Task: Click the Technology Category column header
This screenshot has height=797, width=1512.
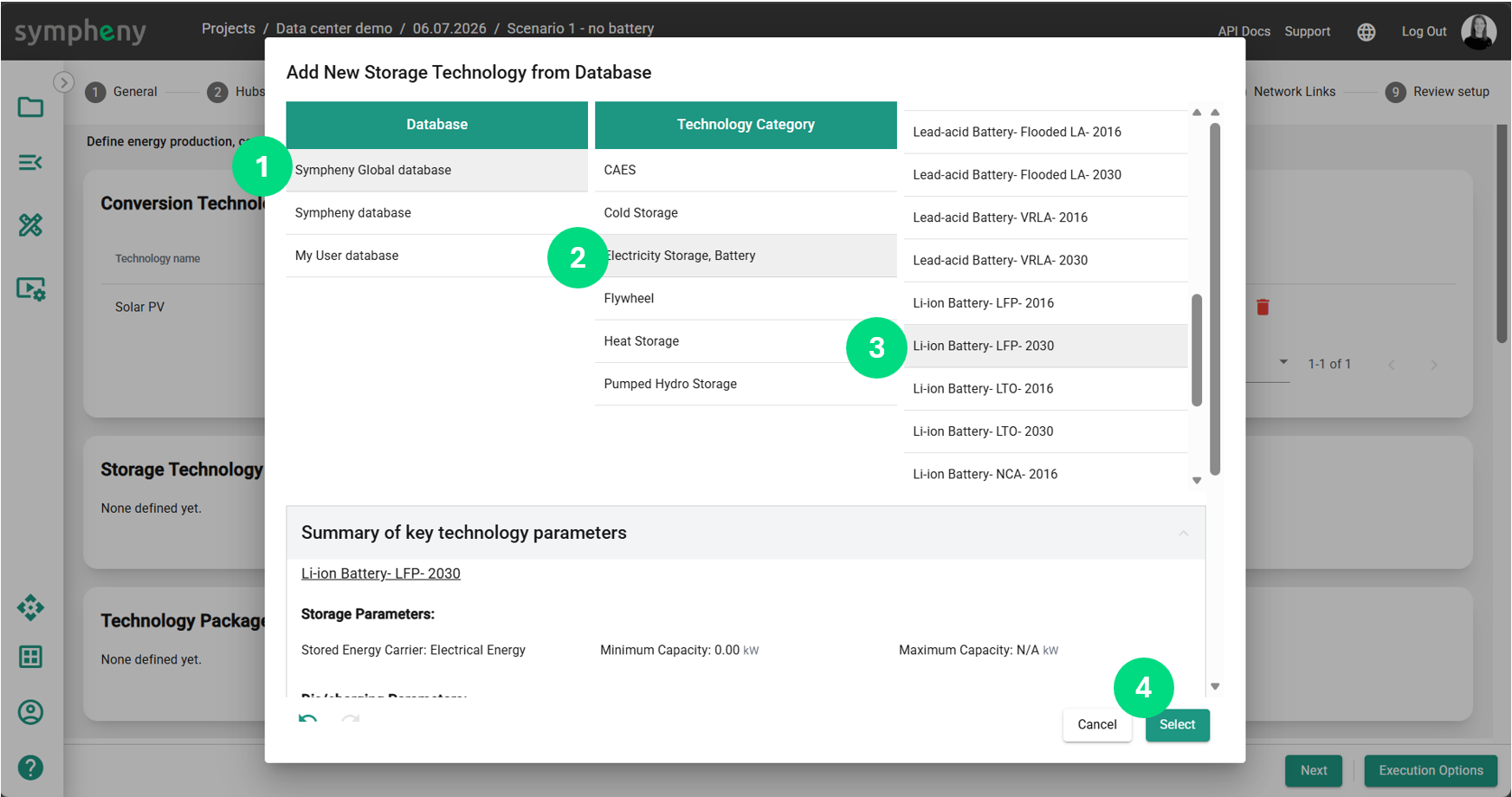Action: click(x=746, y=125)
